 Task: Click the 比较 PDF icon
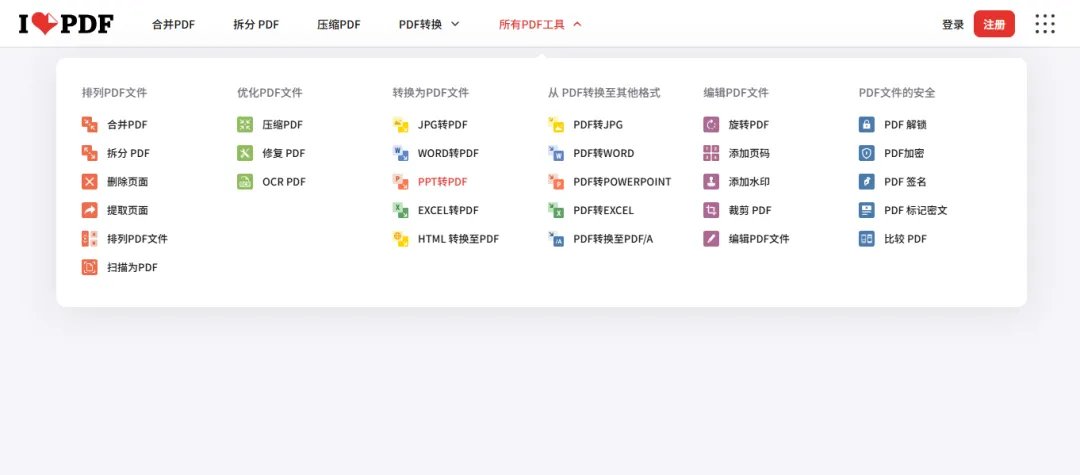[866, 239]
